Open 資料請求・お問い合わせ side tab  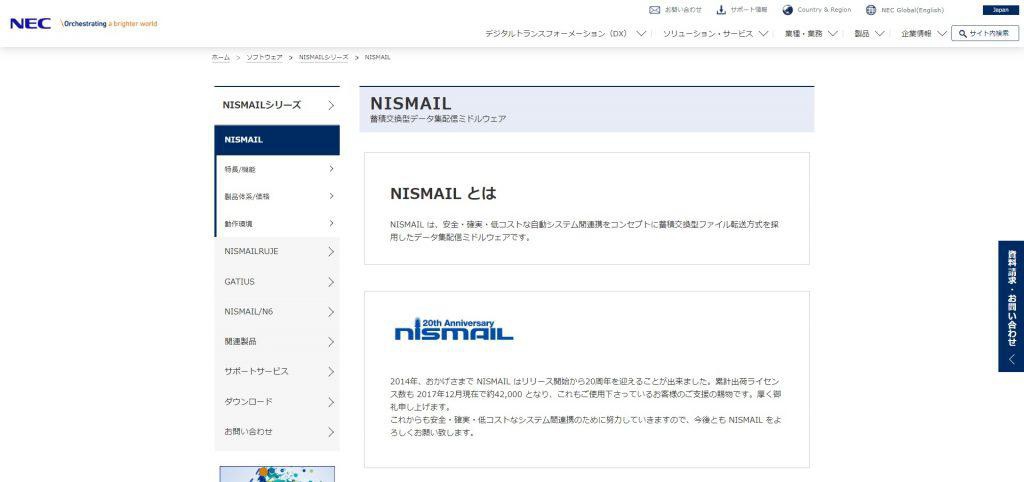pyautogui.click(x=1011, y=306)
